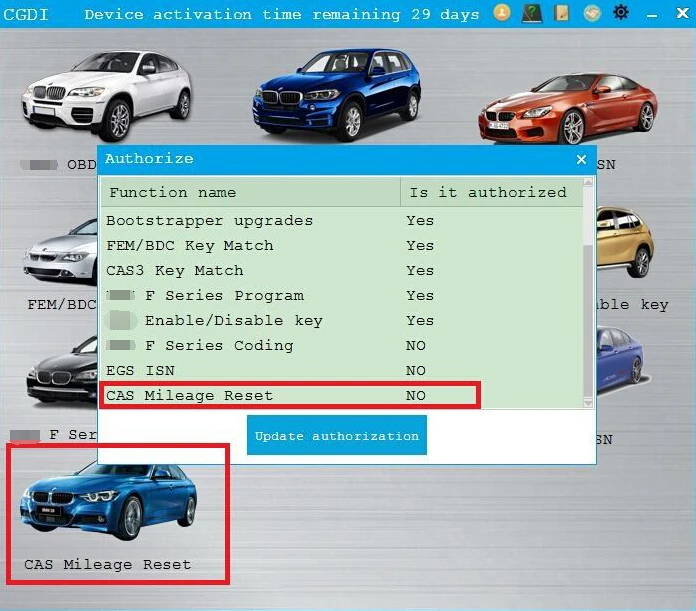This screenshot has height=611, width=696.
Task: Click the scroll up arrow in Authorize list
Action: tap(588, 181)
